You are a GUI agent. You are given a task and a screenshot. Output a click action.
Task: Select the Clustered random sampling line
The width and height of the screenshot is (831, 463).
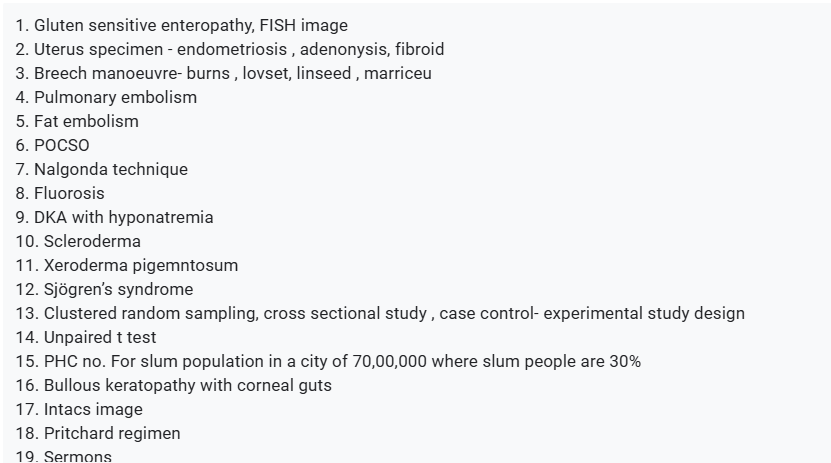tap(380, 313)
